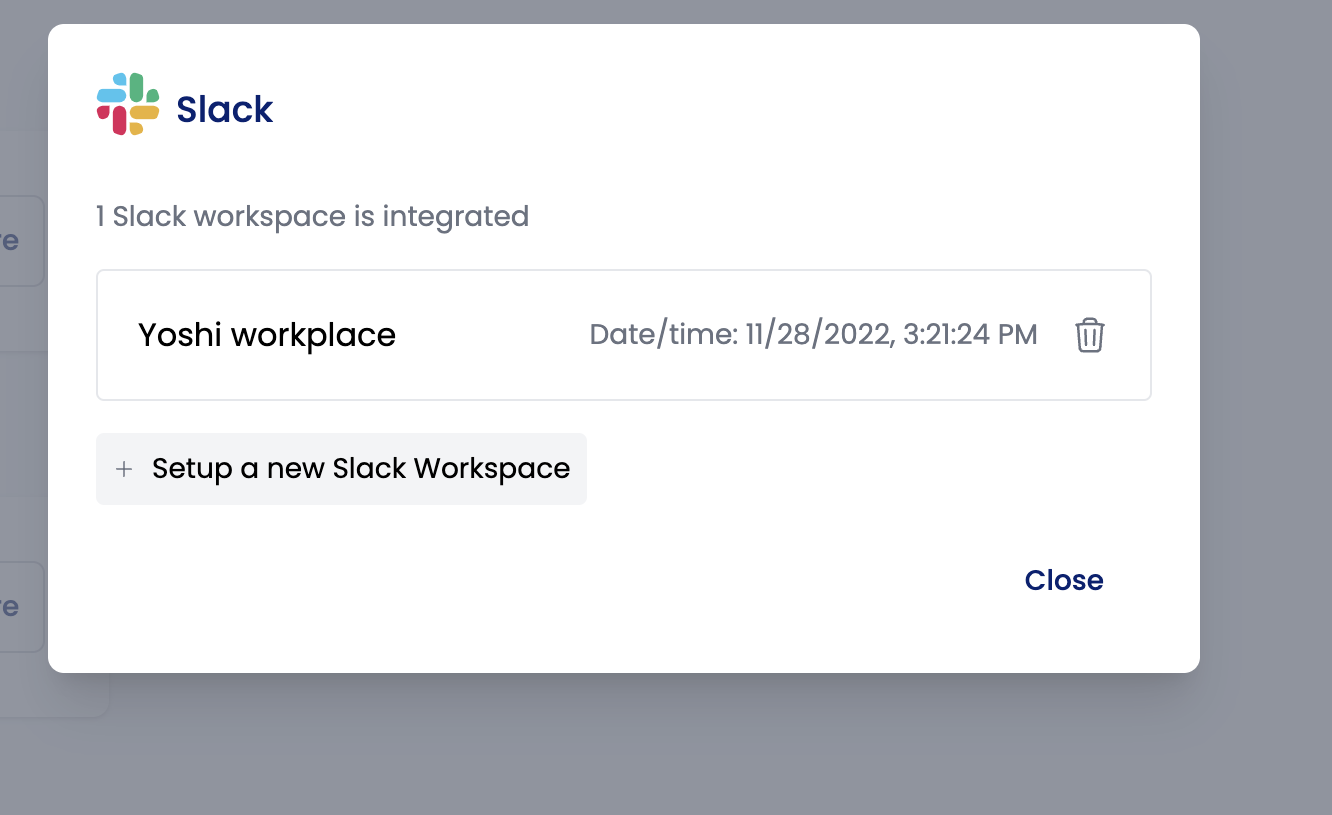
Task: Click the plus icon beside Setup a new Slack Workspace
Action: pyautogui.click(x=124, y=469)
